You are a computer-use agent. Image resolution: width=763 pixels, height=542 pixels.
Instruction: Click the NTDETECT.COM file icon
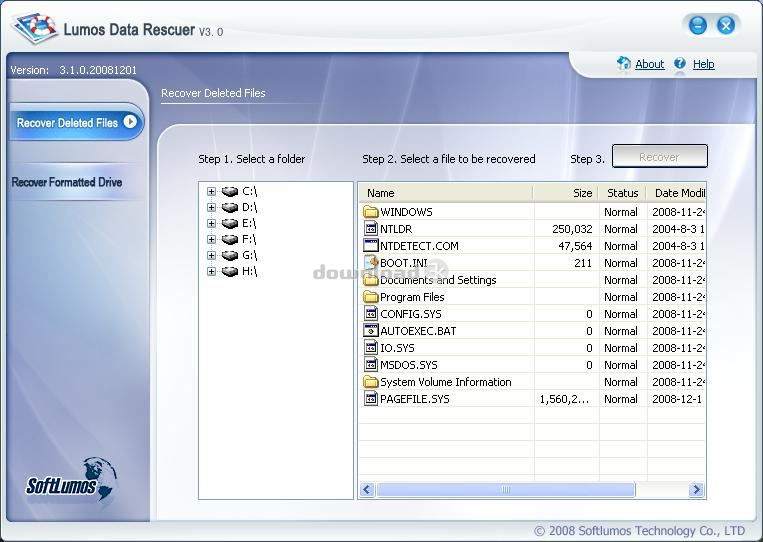click(x=371, y=245)
